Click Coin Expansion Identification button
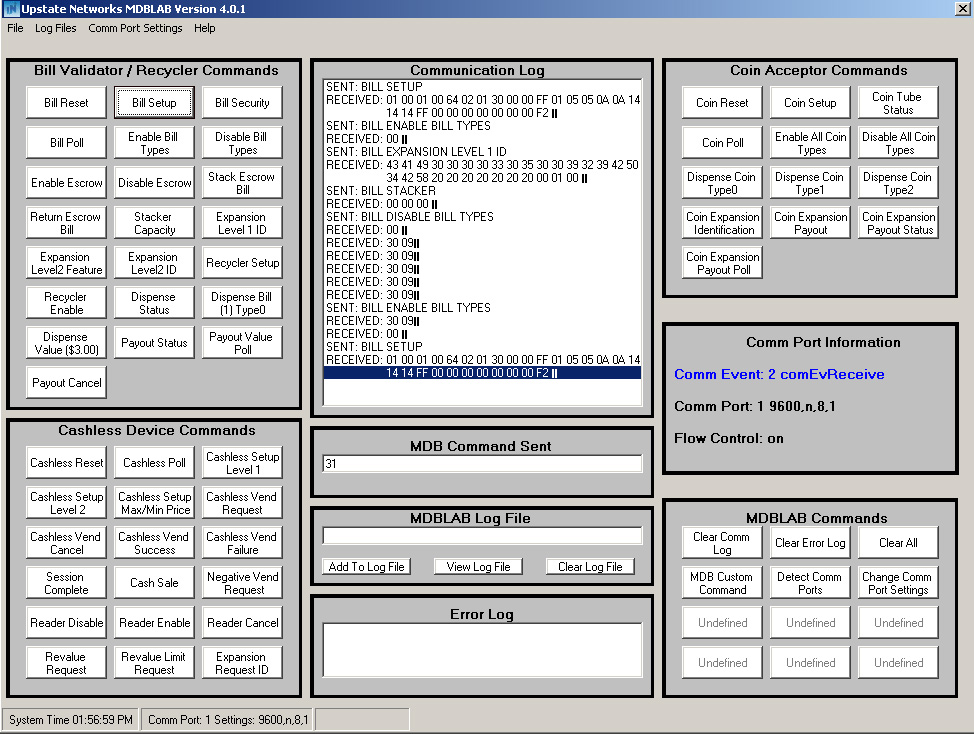This screenshot has width=974, height=734. (x=722, y=223)
